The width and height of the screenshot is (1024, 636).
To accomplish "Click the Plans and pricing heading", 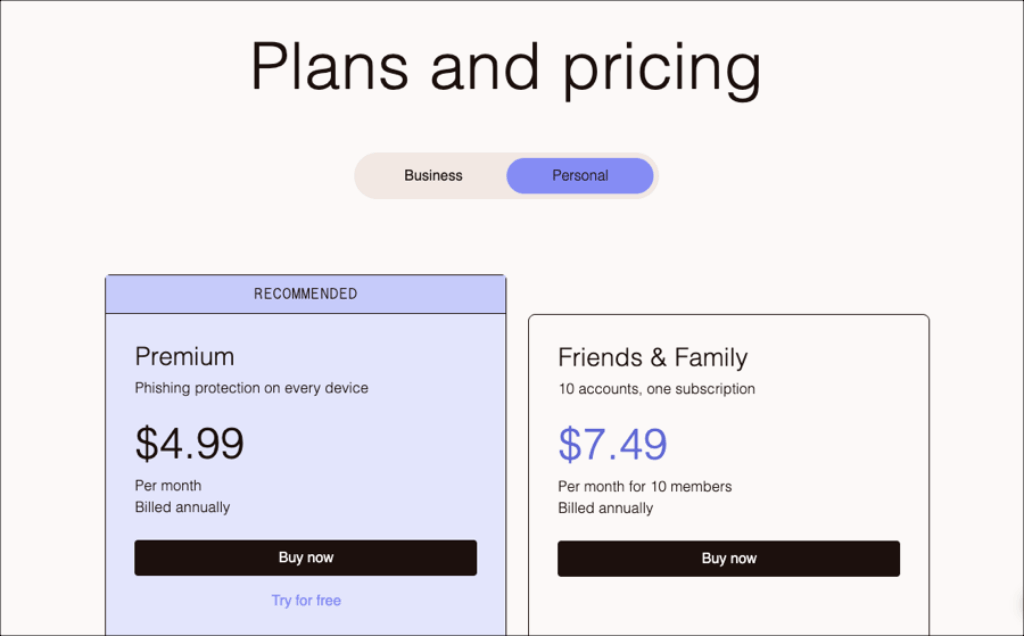I will 506,67.
